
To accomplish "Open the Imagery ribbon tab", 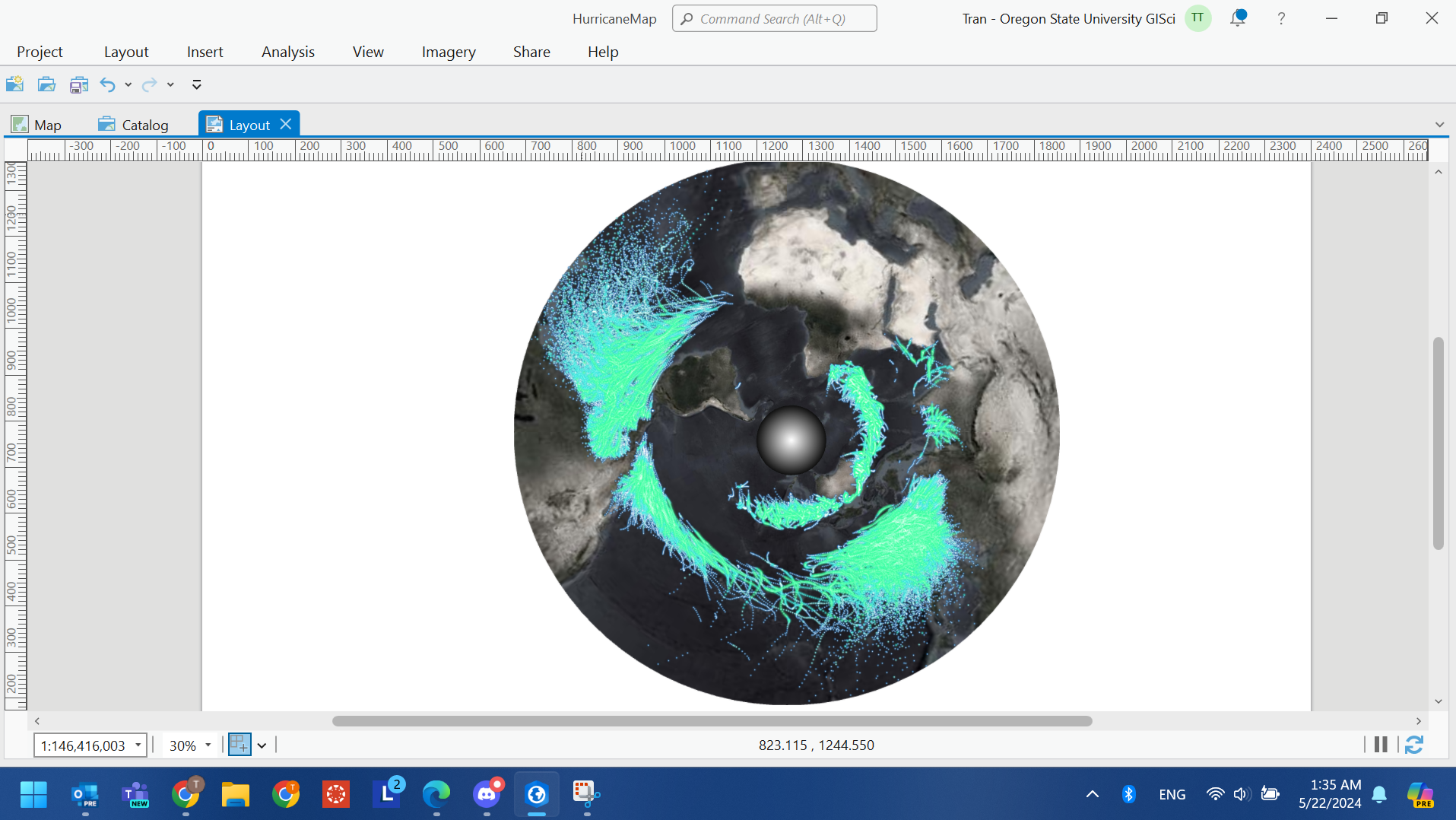I will point(448,52).
